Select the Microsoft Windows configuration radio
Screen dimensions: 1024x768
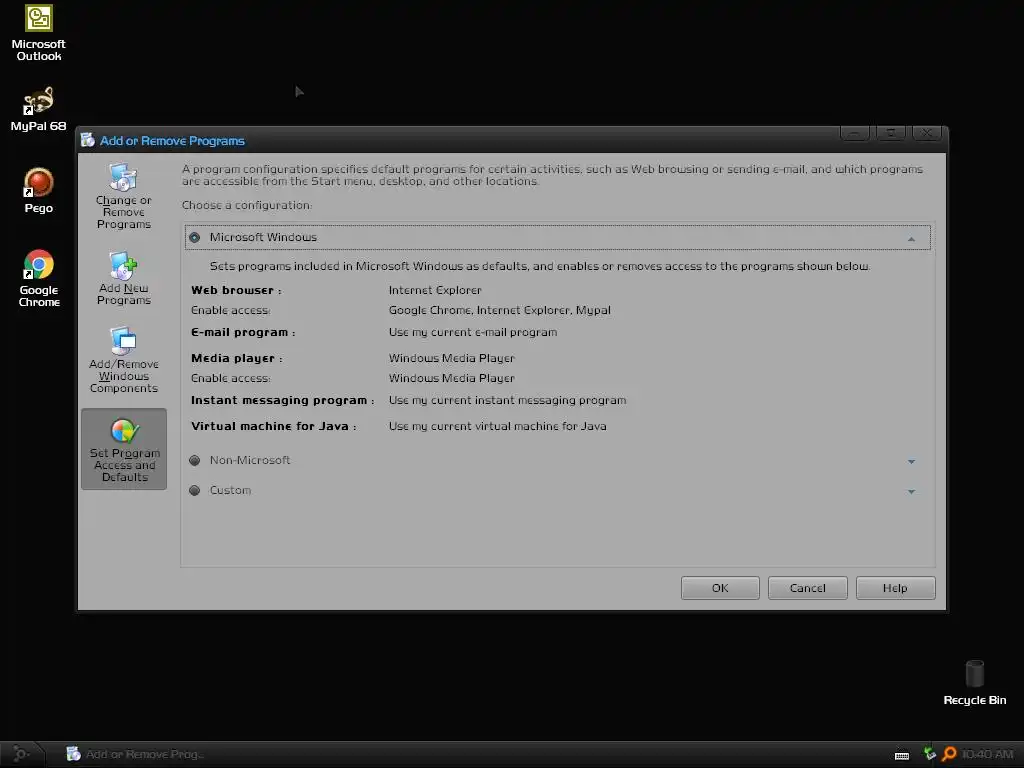(x=195, y=237)
